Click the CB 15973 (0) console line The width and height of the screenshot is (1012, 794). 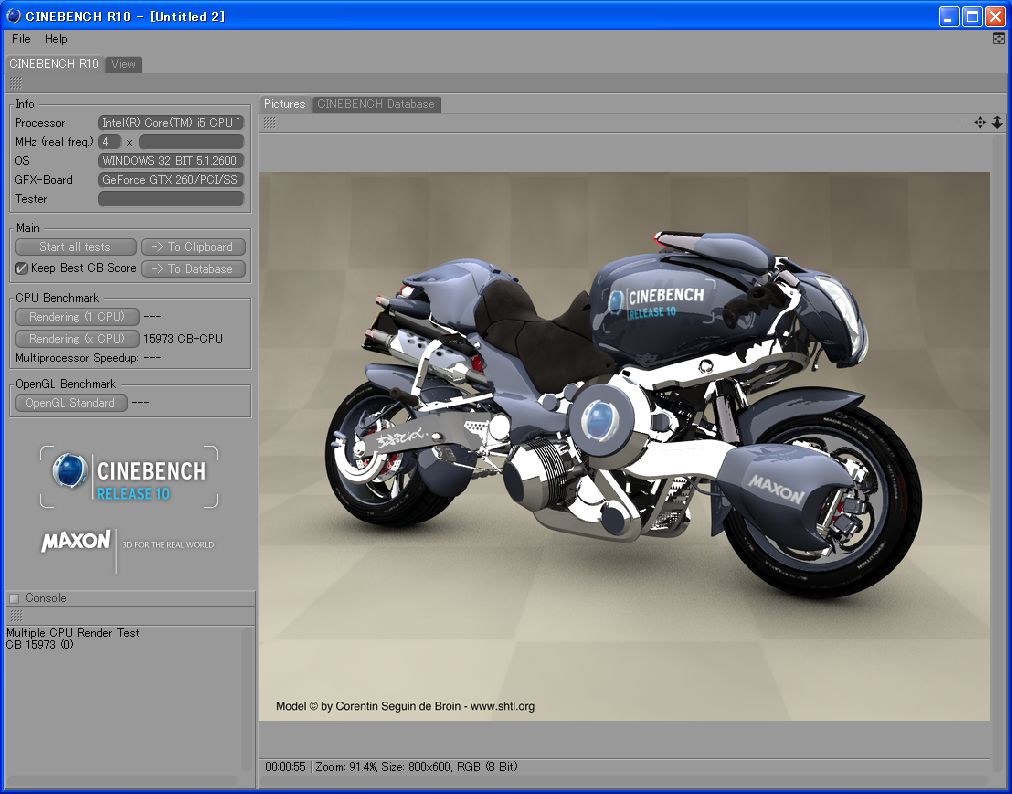39,644
